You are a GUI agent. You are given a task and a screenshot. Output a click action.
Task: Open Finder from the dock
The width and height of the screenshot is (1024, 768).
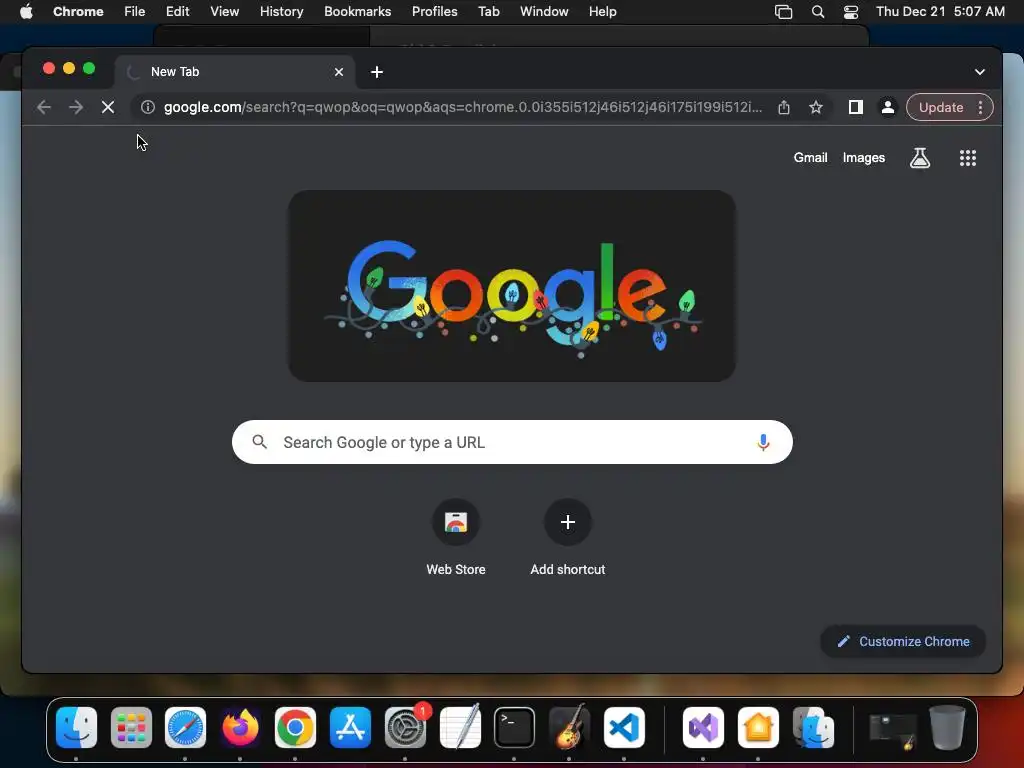click(76, 728)
